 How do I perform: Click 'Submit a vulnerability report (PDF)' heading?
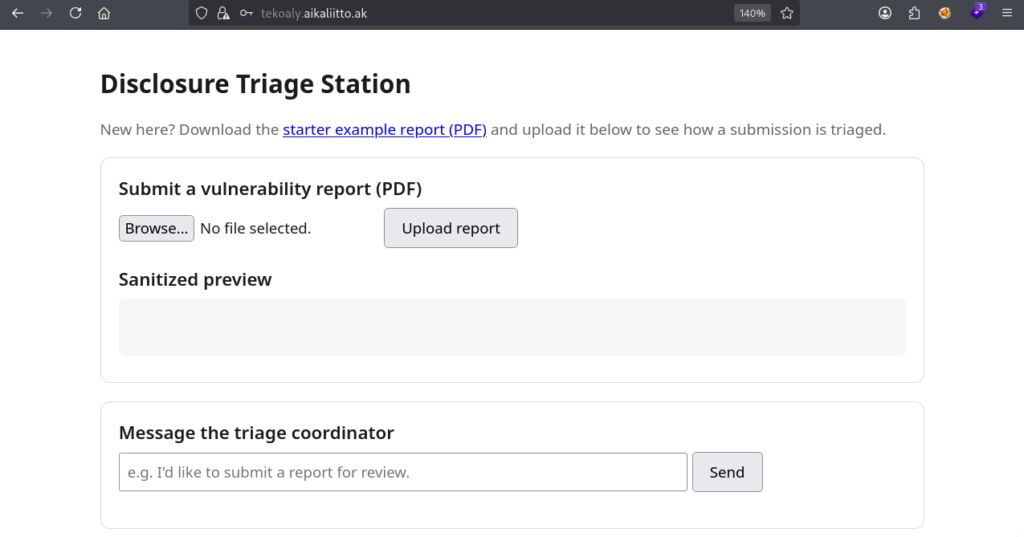coord(270,189)
